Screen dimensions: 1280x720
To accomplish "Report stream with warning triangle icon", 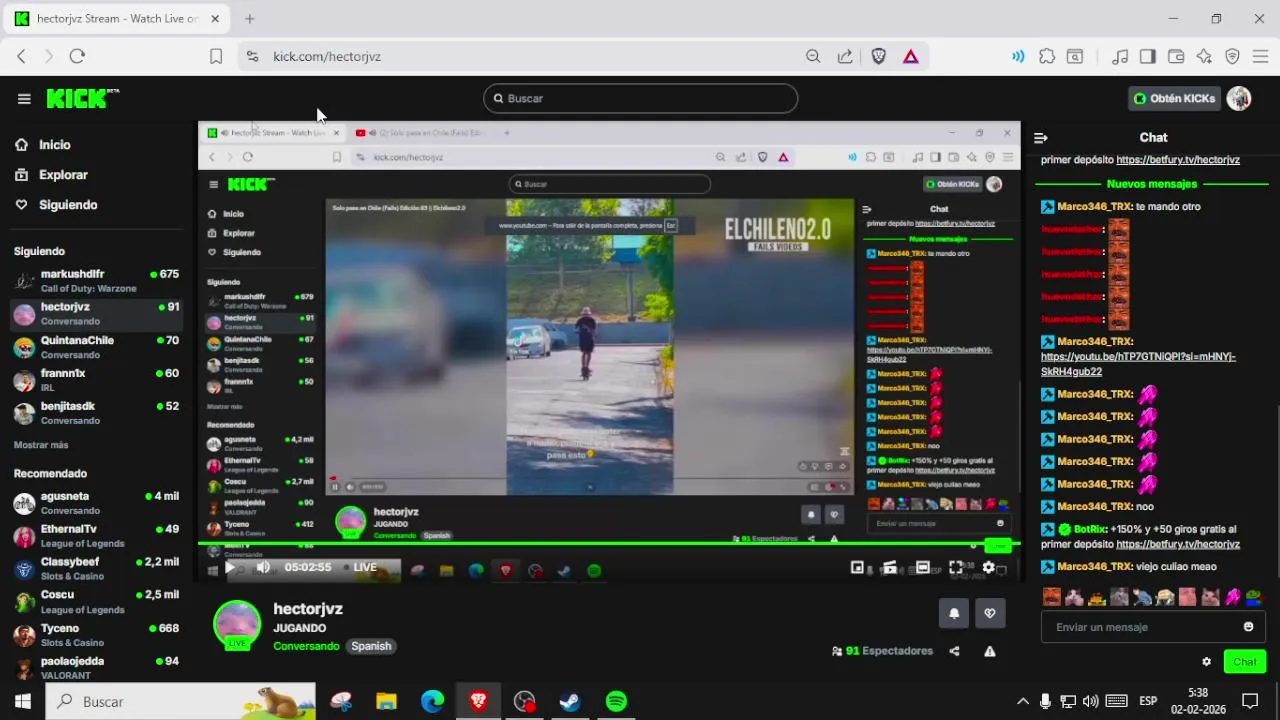I will point(990,651).
